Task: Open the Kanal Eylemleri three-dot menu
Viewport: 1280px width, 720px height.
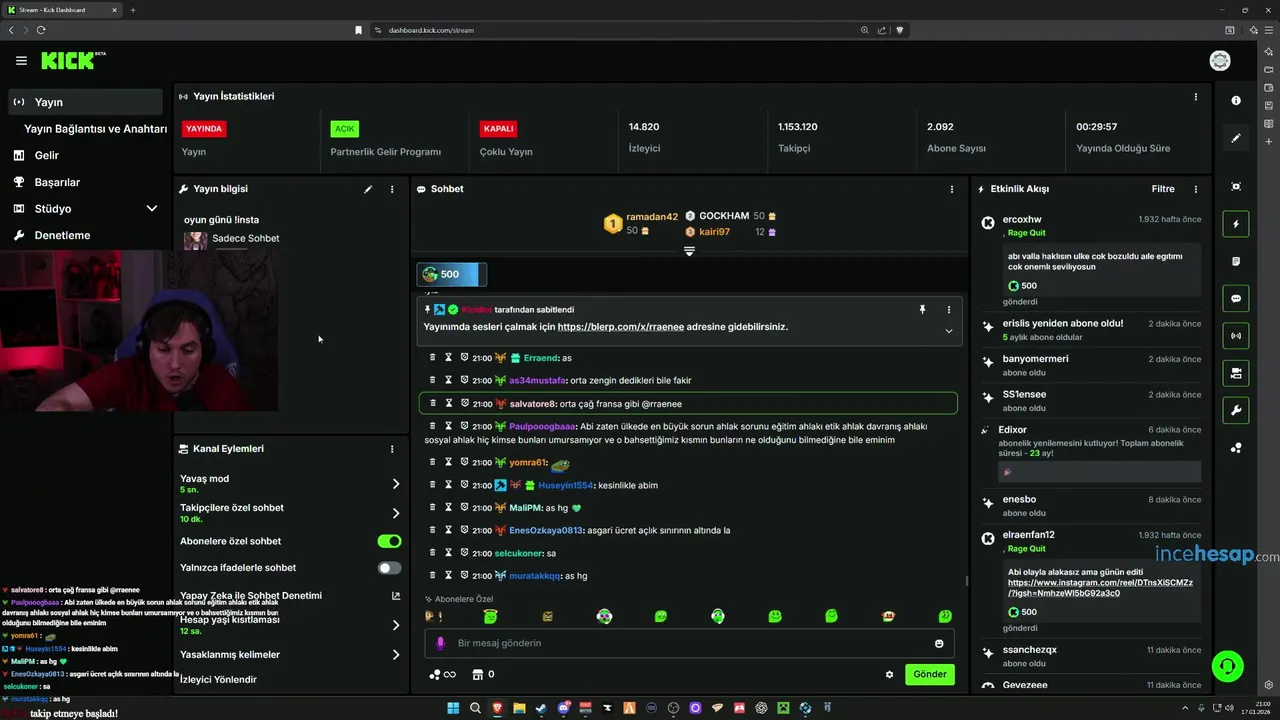Action: coord(392,449)
